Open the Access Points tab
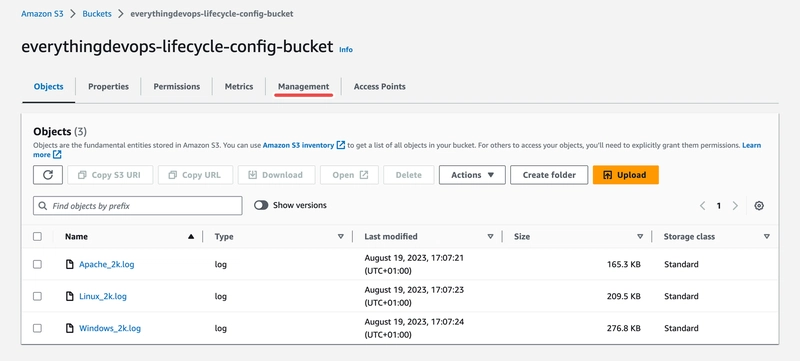 (380, 87)
